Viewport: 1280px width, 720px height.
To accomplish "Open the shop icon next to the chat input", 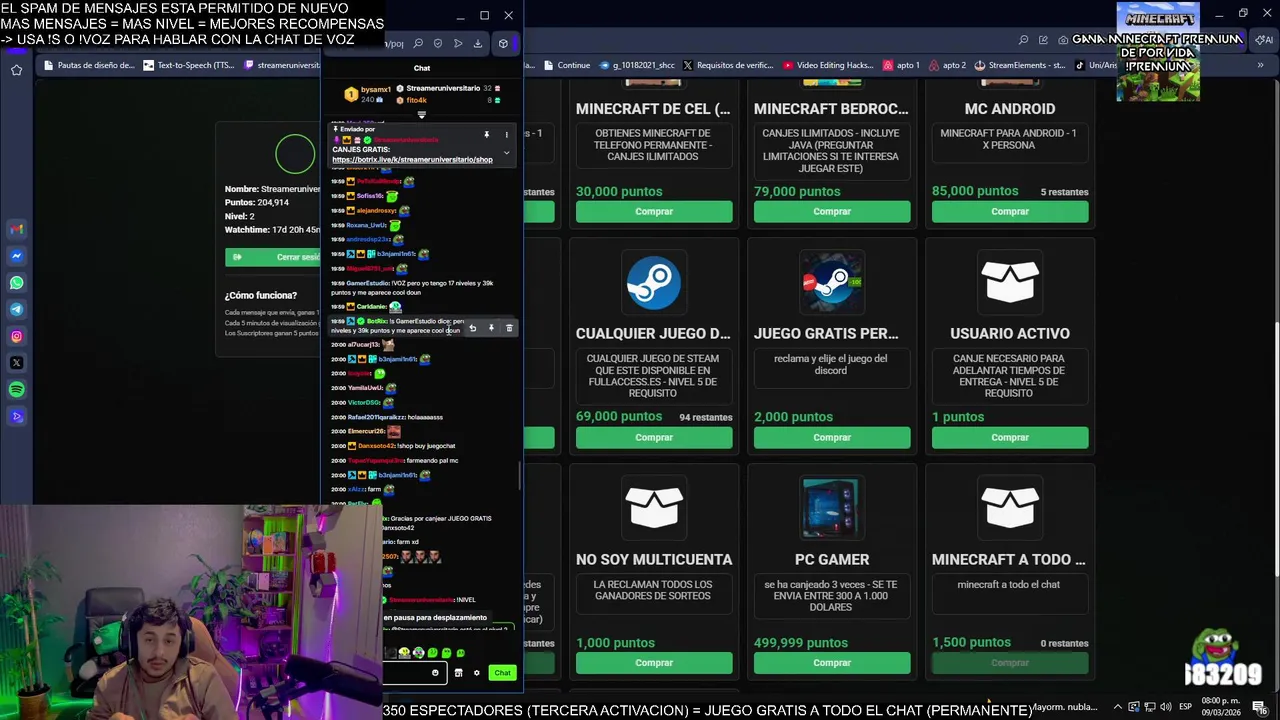I will (x=458, y=673).
